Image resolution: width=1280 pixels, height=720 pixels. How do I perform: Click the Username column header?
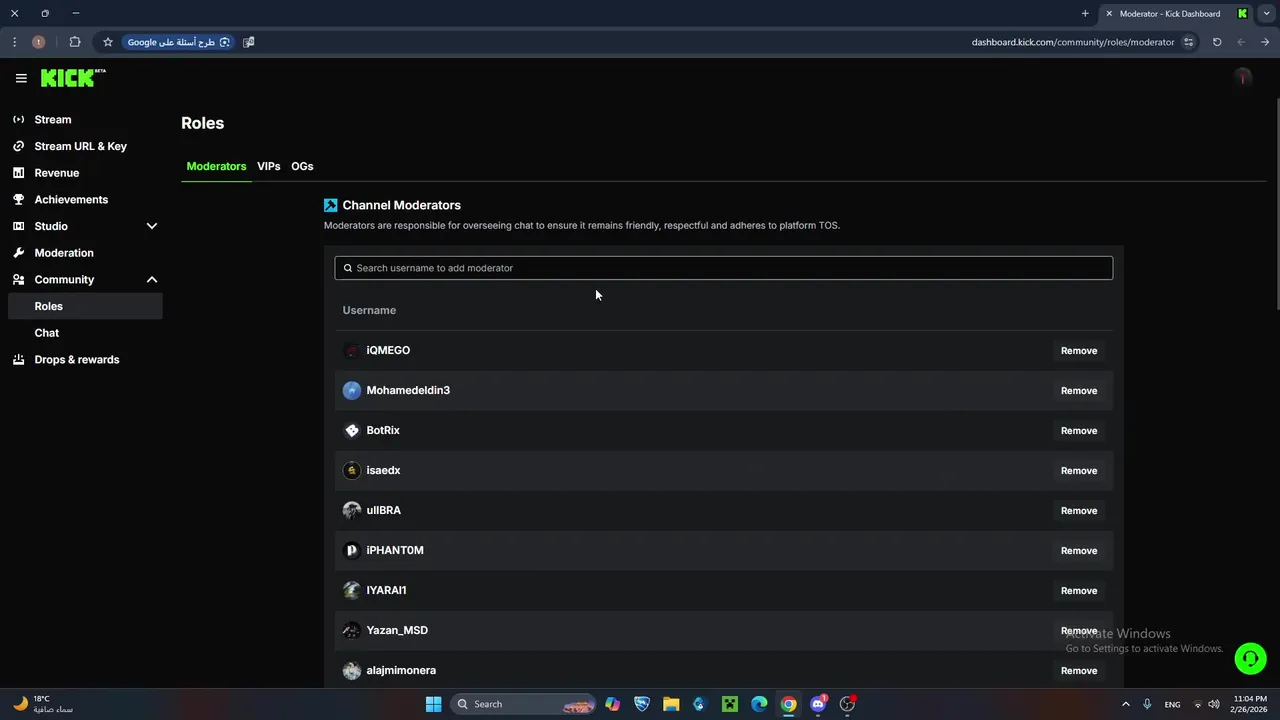click(x=369, y=310)
